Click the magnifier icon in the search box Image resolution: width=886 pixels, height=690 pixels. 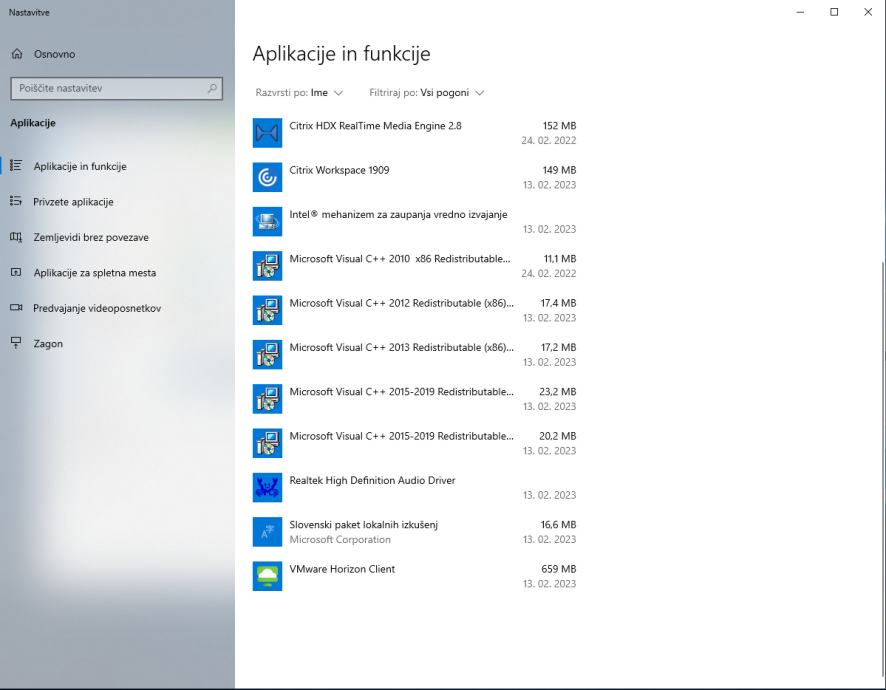(212, 88)
